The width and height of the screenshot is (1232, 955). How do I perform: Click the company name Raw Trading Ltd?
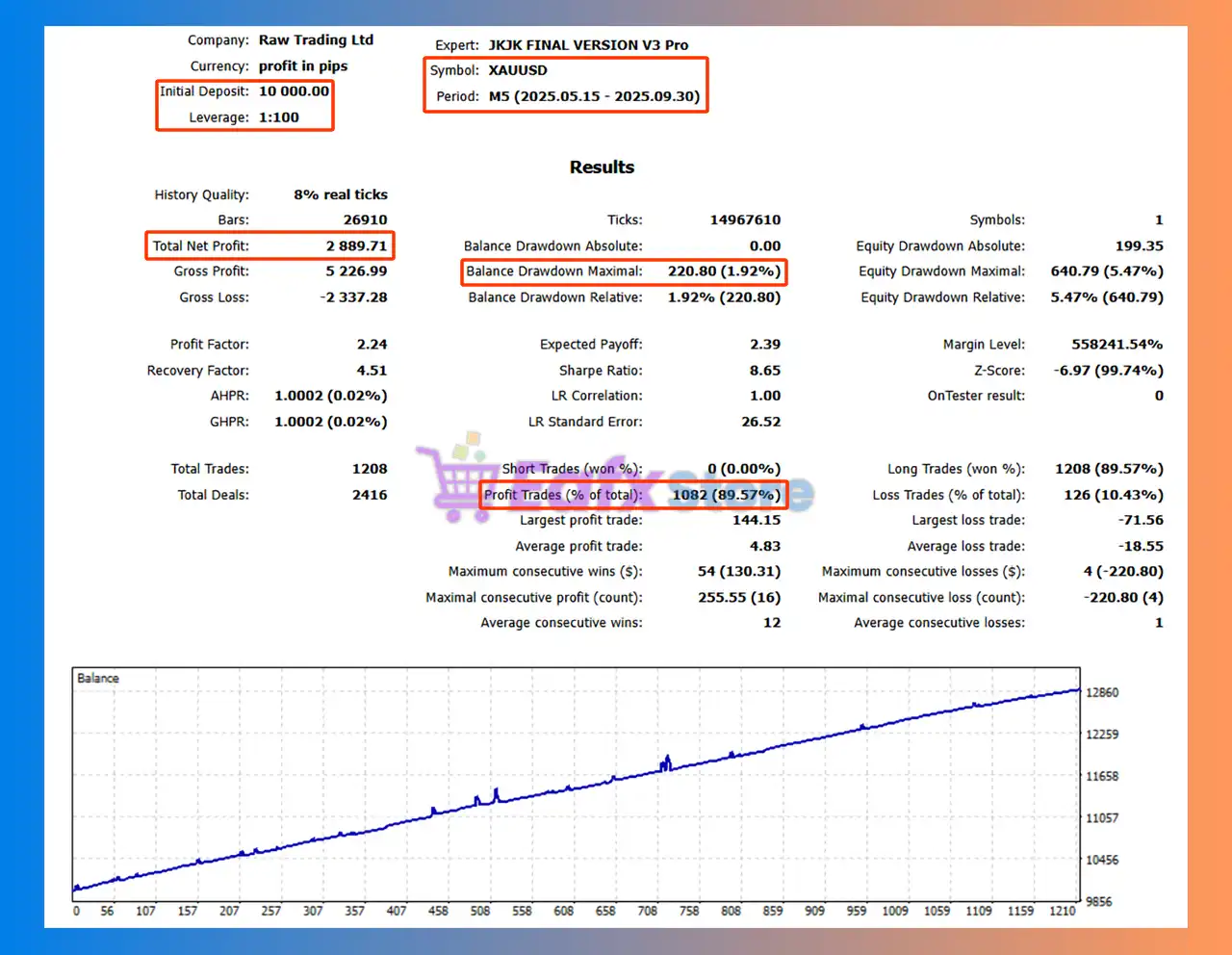click(316, 40)
